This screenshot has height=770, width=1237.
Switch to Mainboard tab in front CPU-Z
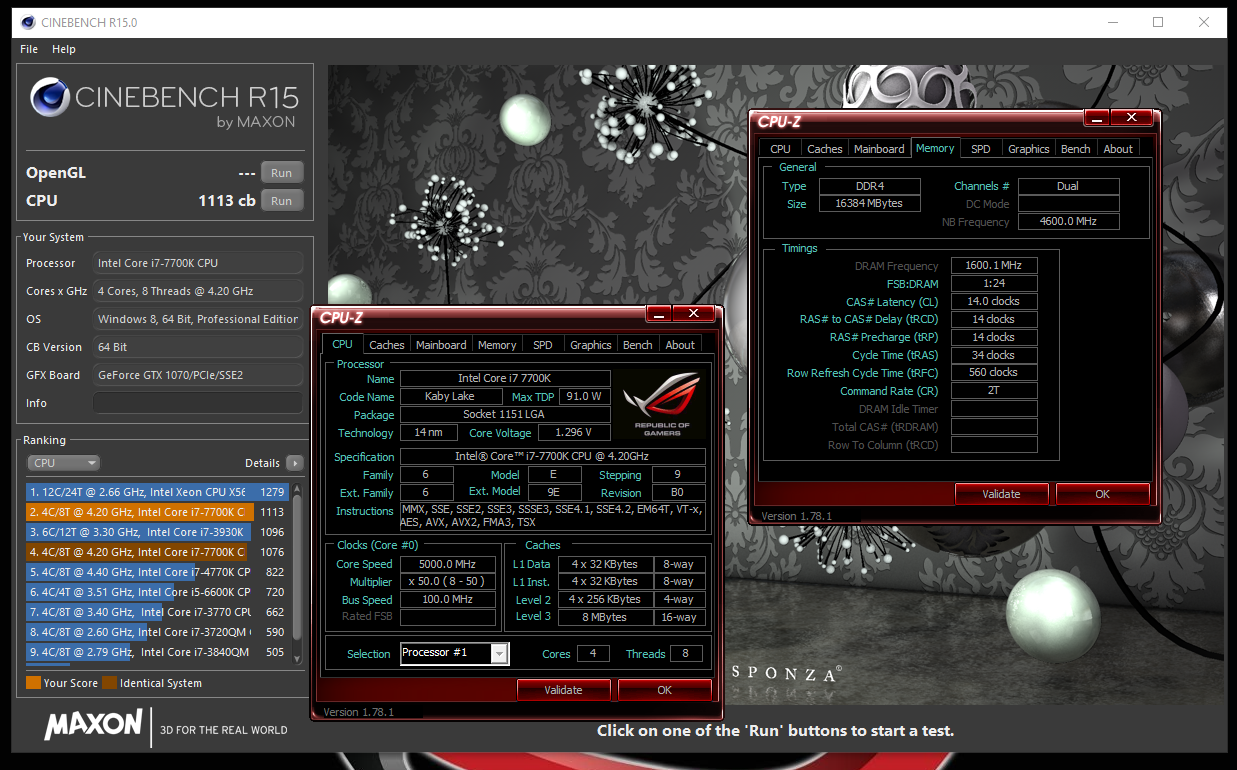(x=441, y=345)
